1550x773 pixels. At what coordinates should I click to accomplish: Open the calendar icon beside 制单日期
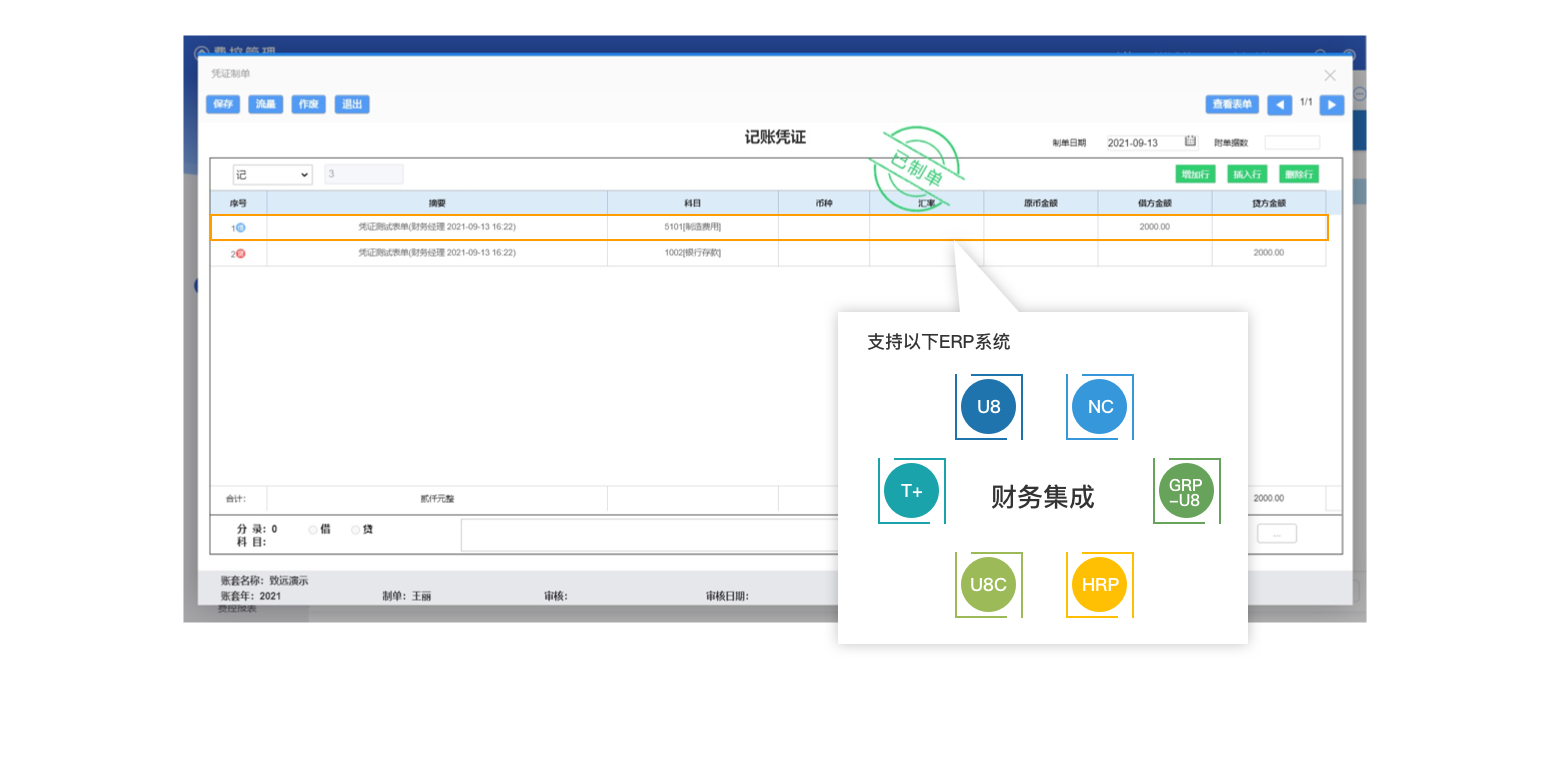[1190, 142]
